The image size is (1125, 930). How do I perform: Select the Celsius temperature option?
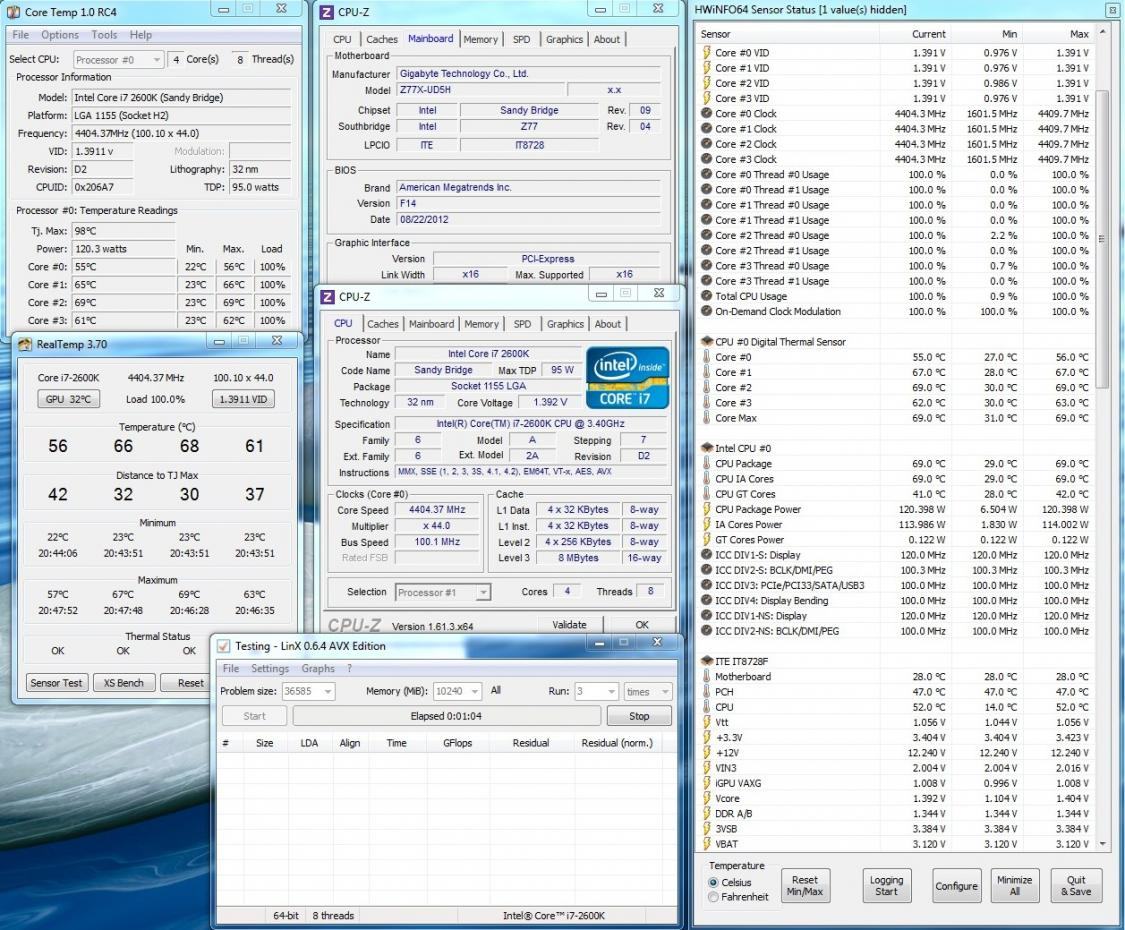click(x=713, y=882)
